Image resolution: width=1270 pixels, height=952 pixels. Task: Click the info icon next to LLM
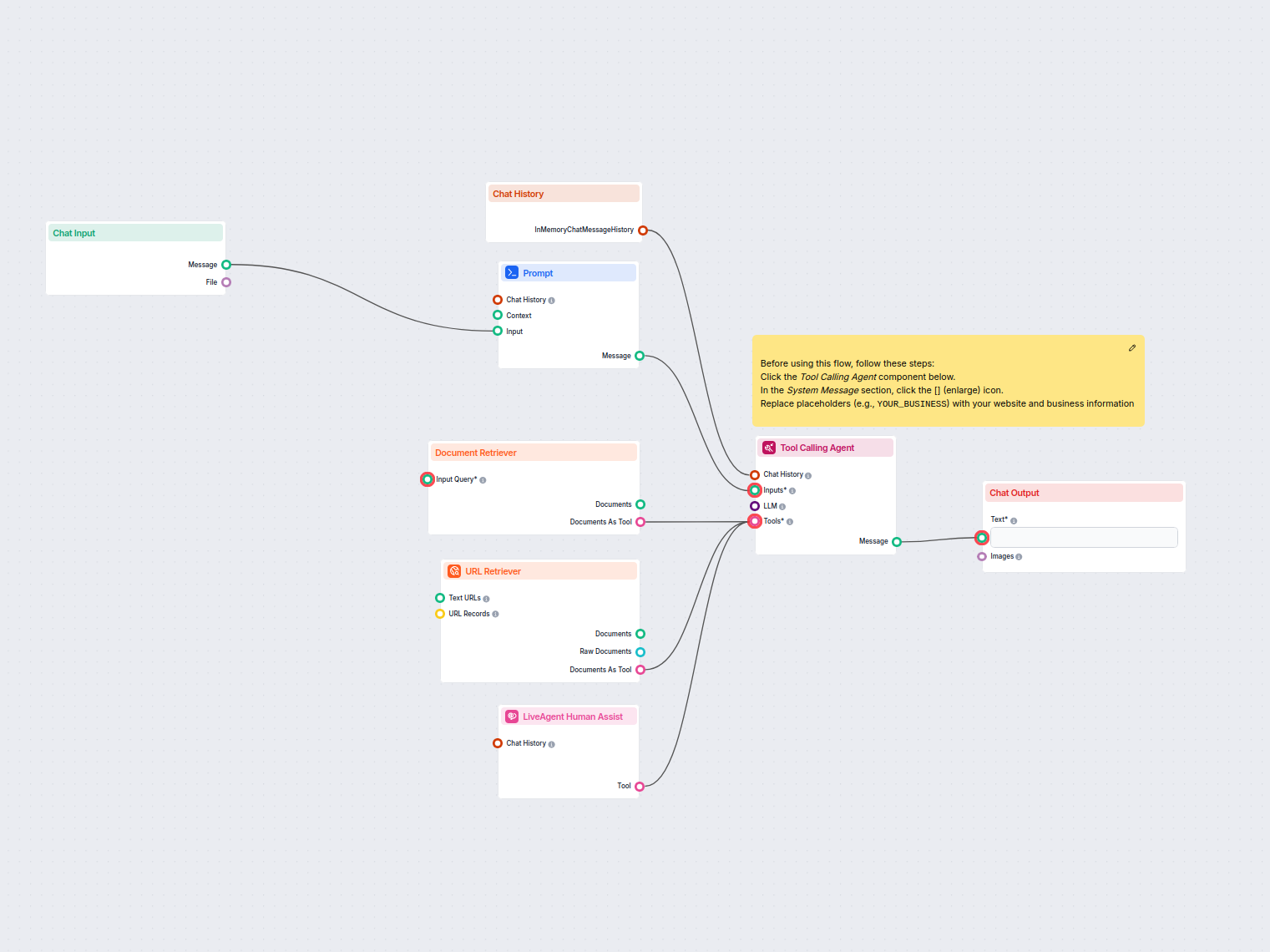(782, 506)
